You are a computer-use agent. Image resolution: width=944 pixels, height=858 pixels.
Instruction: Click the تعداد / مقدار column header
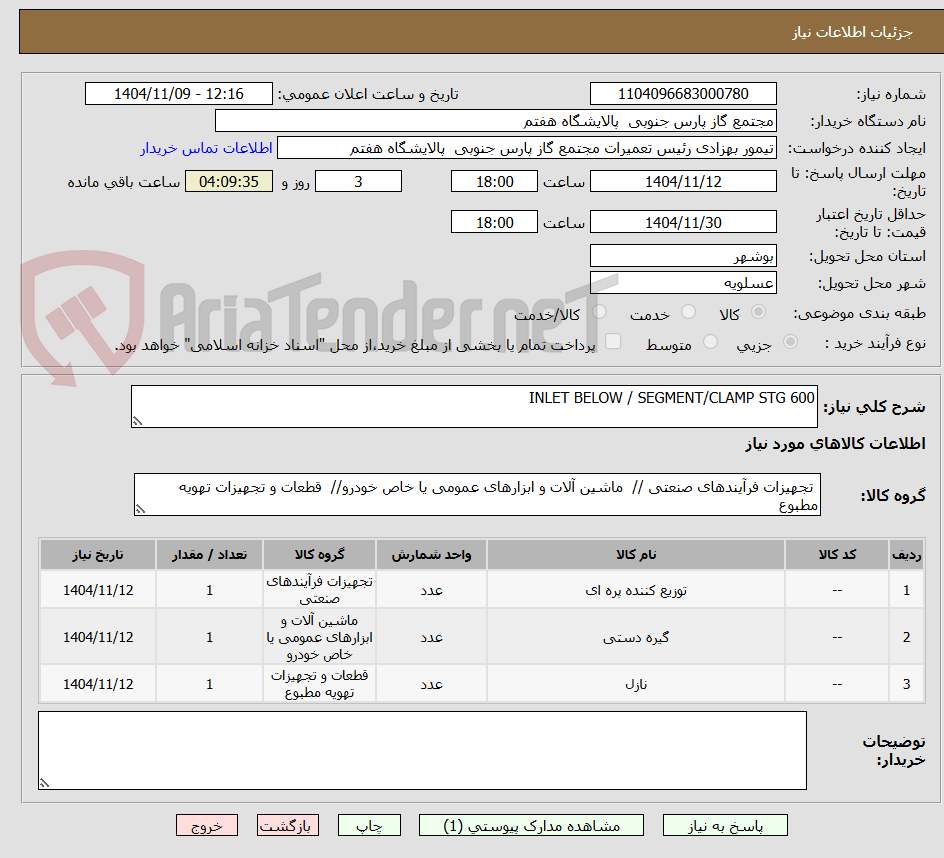(x=210, y=555)
